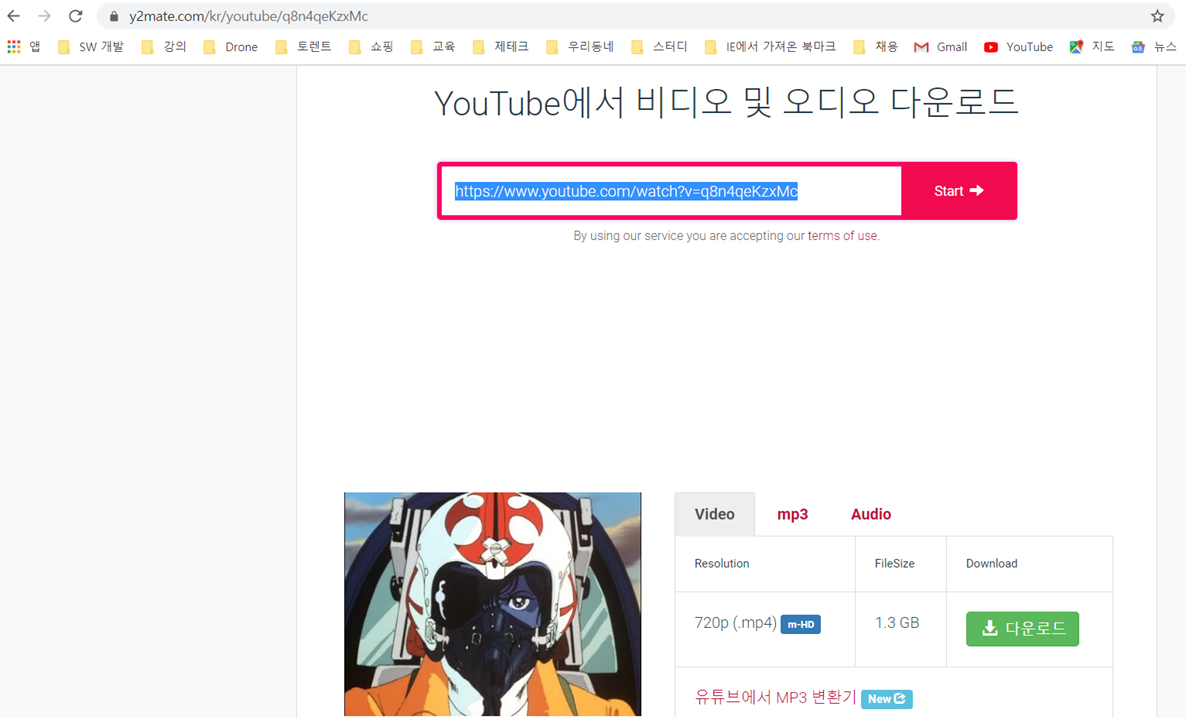Click the green 다운로드 button for 720p
The width and height of the screenshot is (1186, 720).
[x=1023, y=628]
